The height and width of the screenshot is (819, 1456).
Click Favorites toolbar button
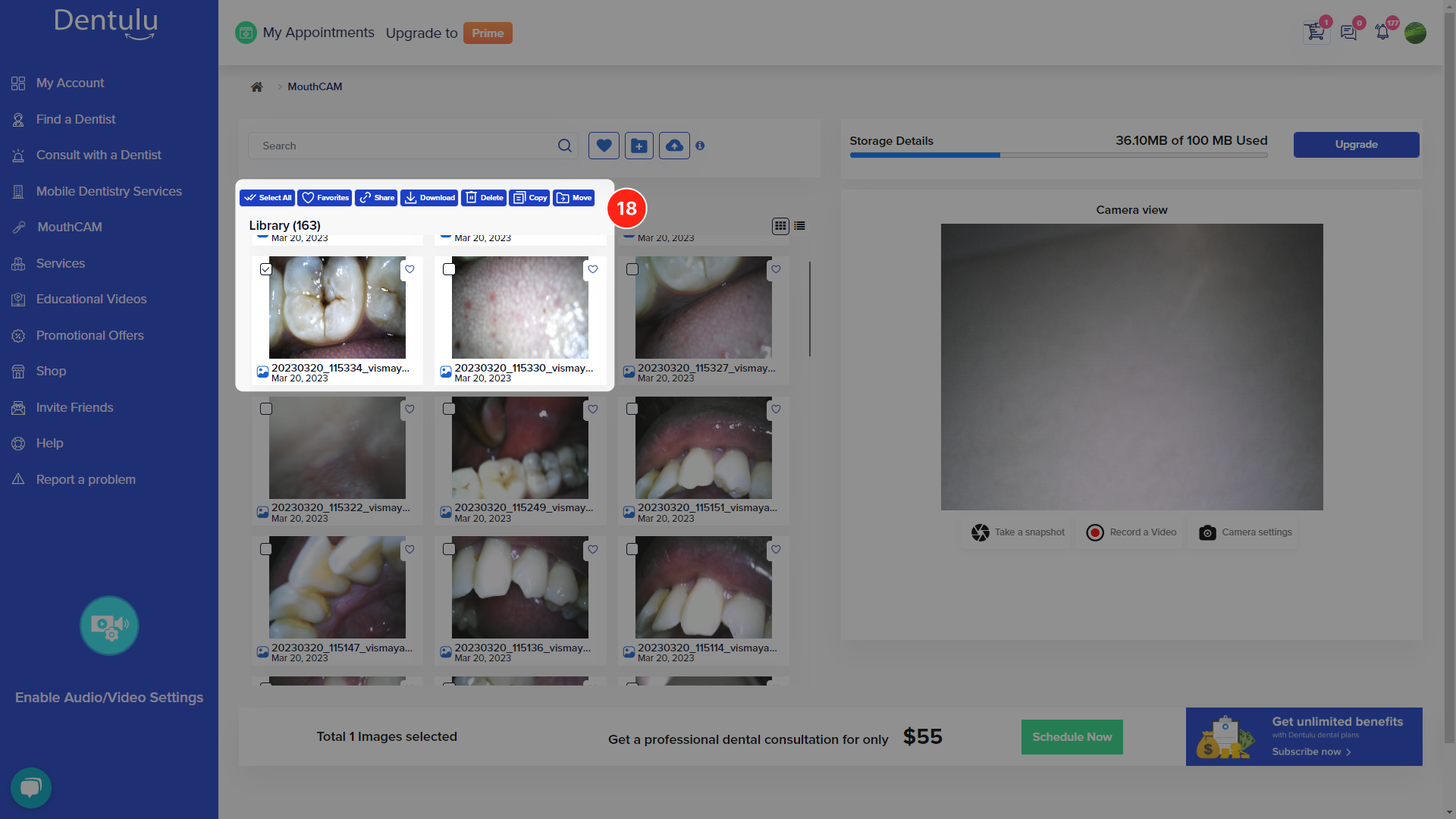[325, 198]
